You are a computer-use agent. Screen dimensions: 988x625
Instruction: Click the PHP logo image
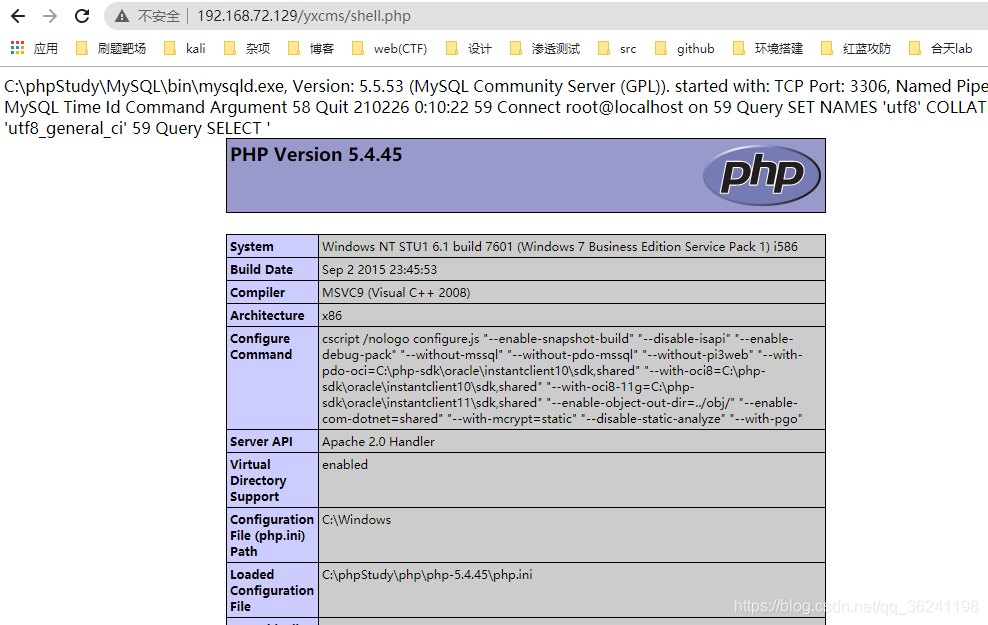(762, 175)
